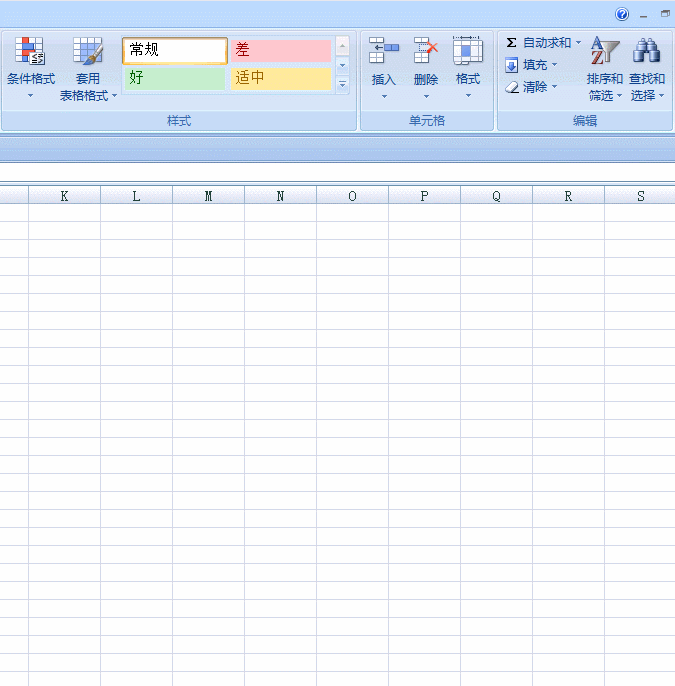675x686 pixels.
Task: Expand the 条件格式 dropdown arrow
Action: [30, 95]
